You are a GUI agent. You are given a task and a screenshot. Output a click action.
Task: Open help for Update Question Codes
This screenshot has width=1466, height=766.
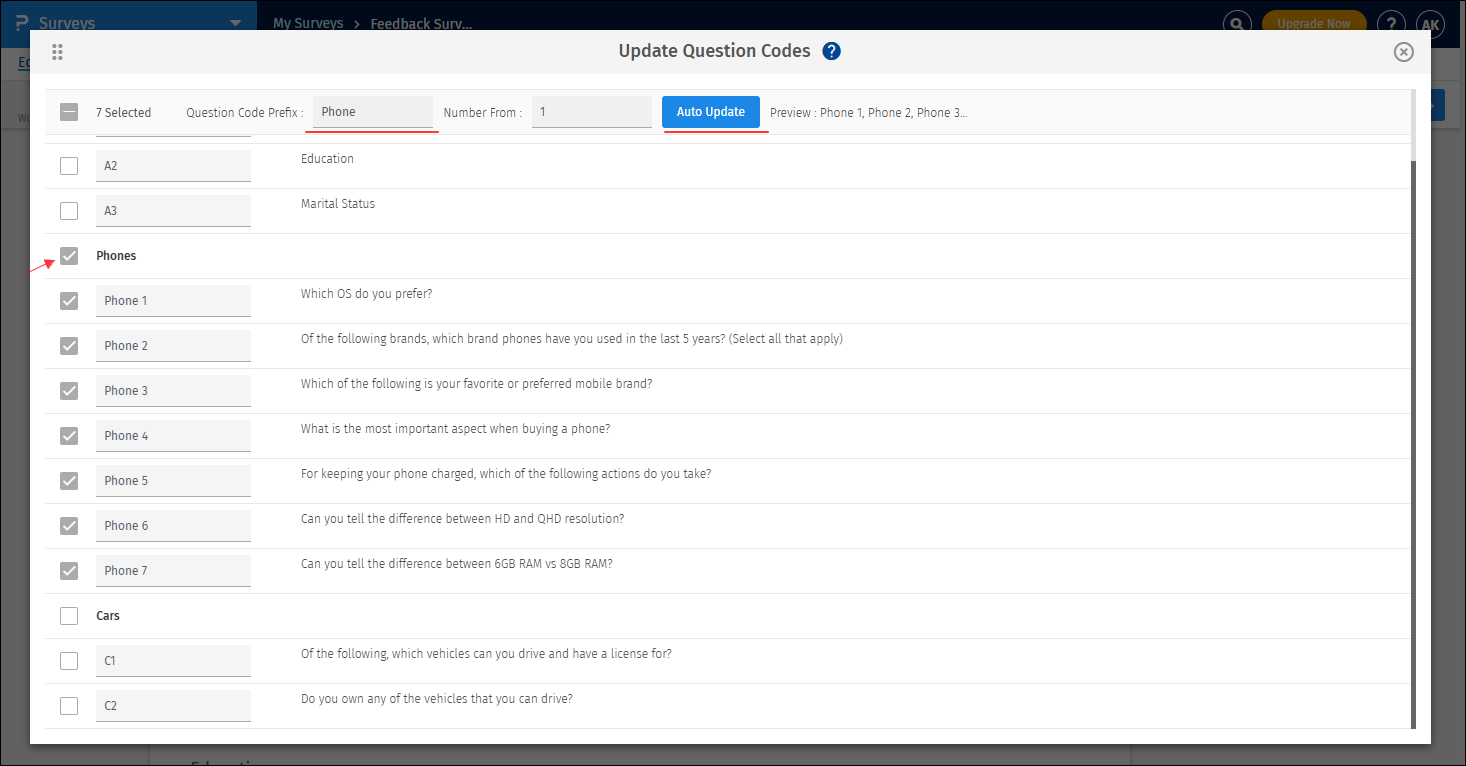[x=831, y=50]
